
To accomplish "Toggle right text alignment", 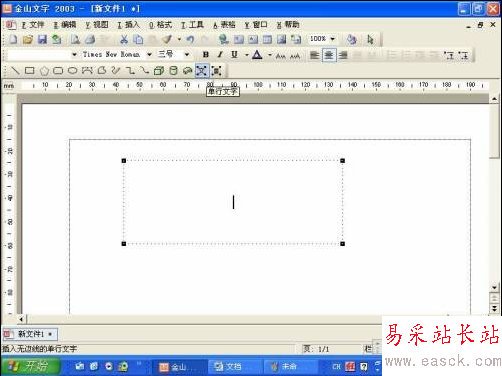I will [x=343, y=55].
